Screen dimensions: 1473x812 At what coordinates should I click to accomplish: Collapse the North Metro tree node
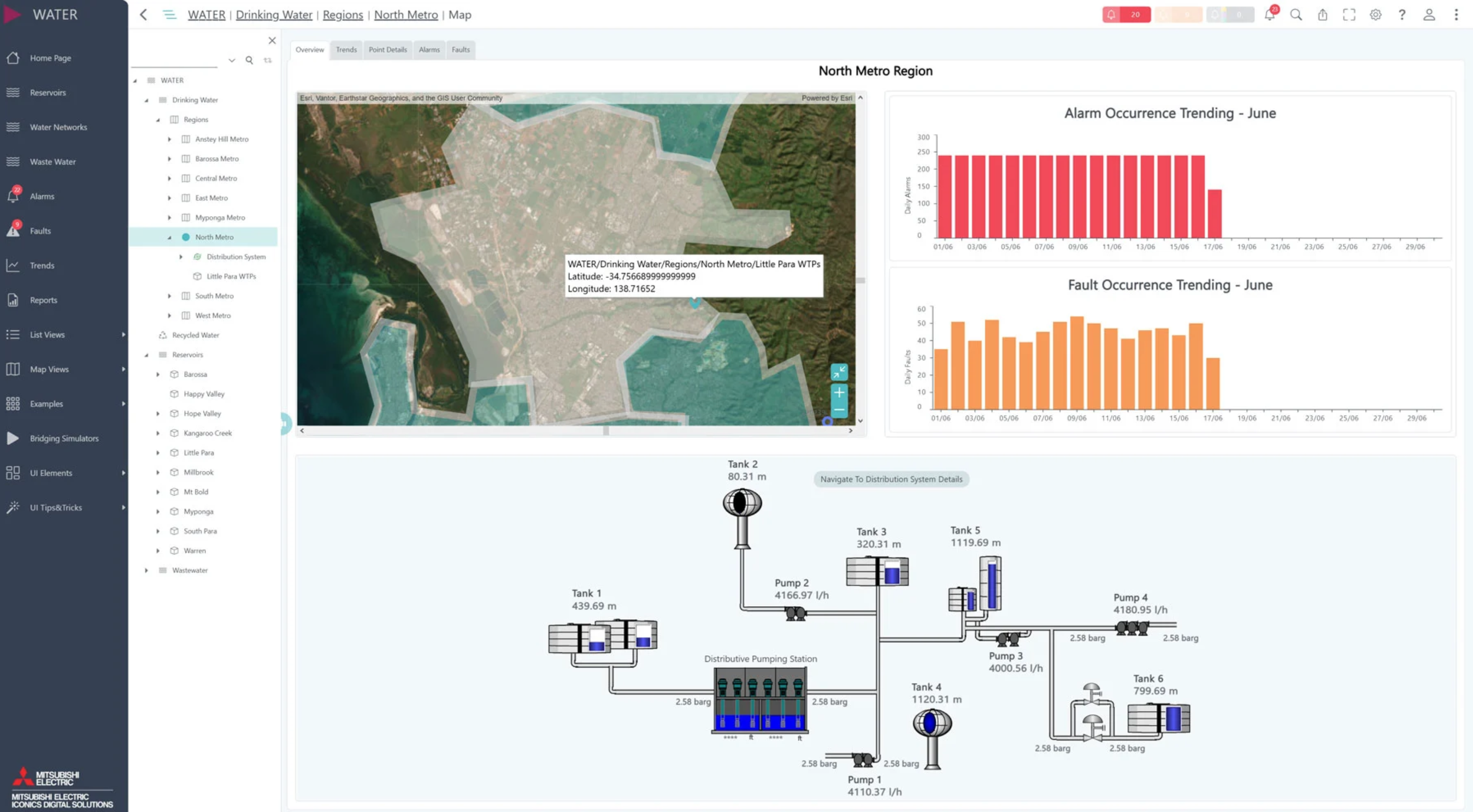coord(169,237)
